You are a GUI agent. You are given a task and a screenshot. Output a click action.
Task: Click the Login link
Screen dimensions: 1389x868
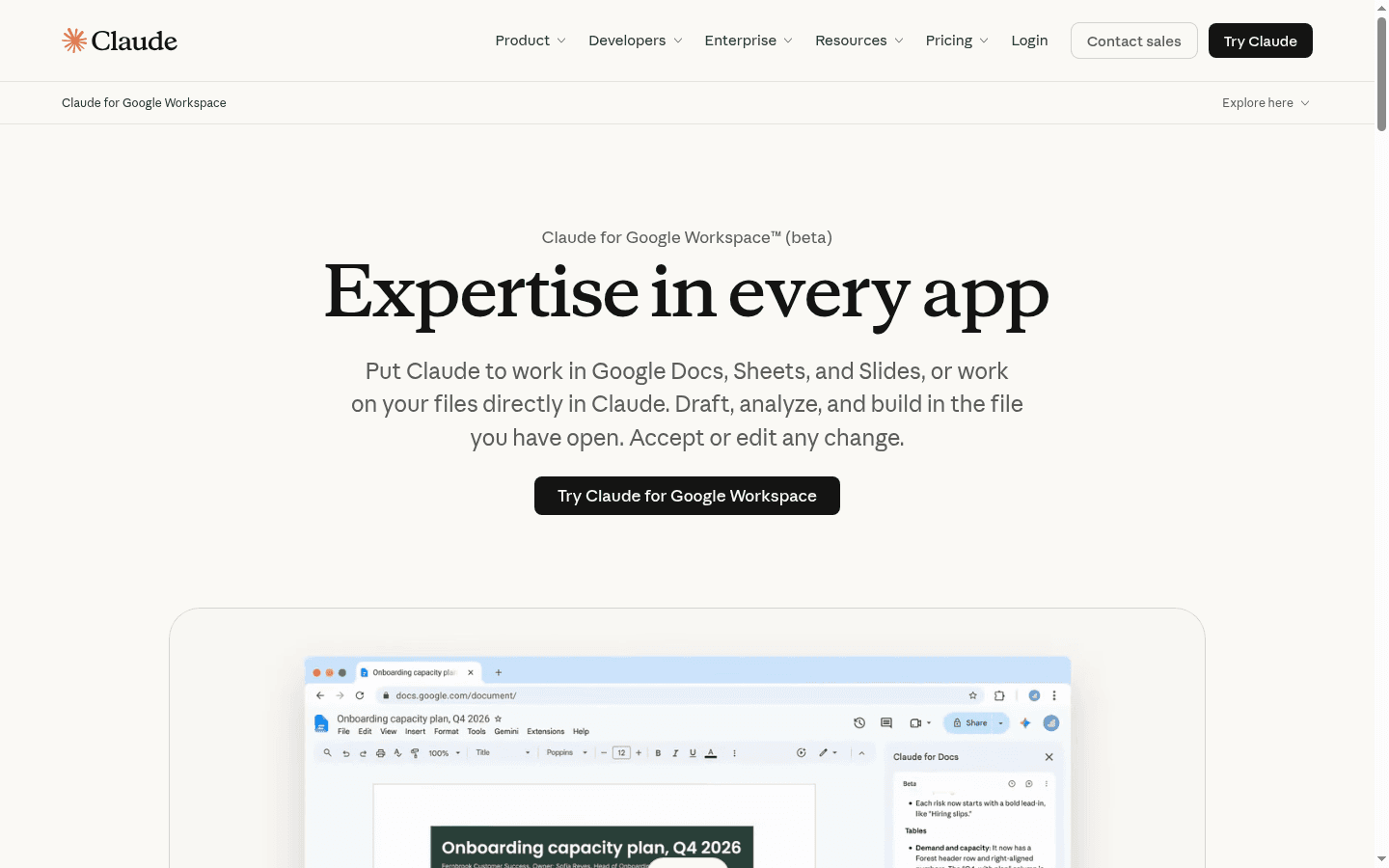[1029, 41]
